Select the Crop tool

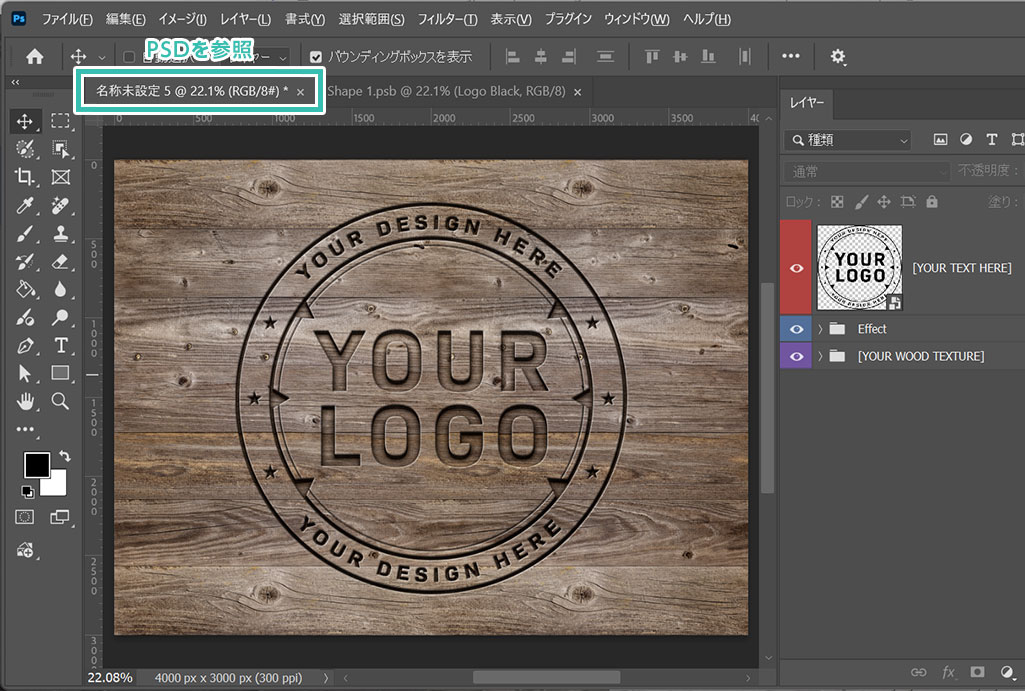pyautogui.click(x=25, y=177)
